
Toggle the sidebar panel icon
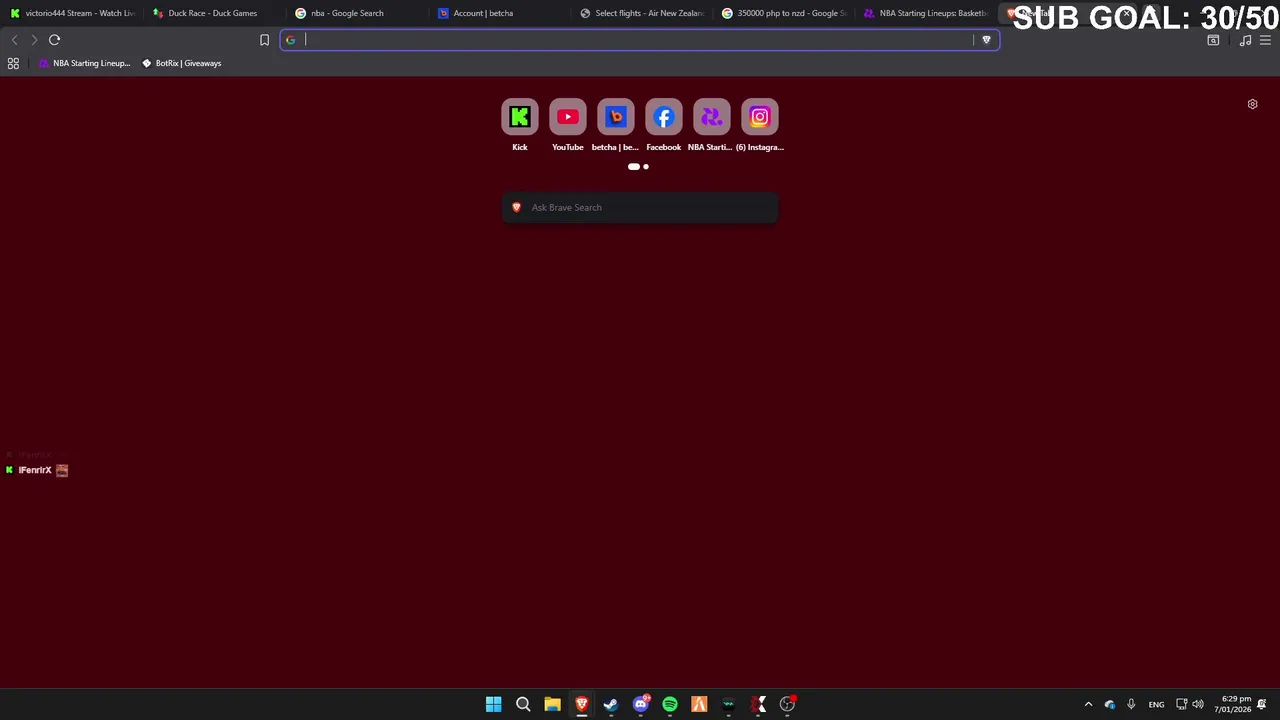click(1213, 40)
